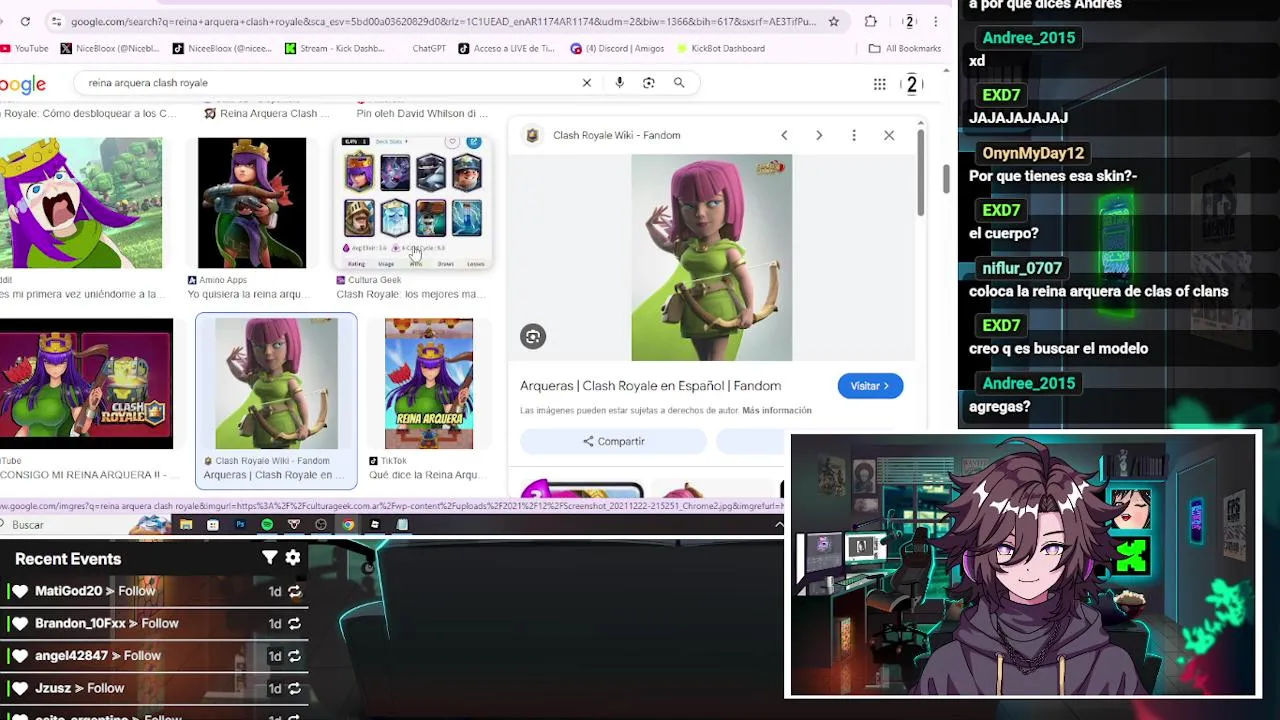
Task: Open Google Lens image search icon
Action: tap(649, 83)
